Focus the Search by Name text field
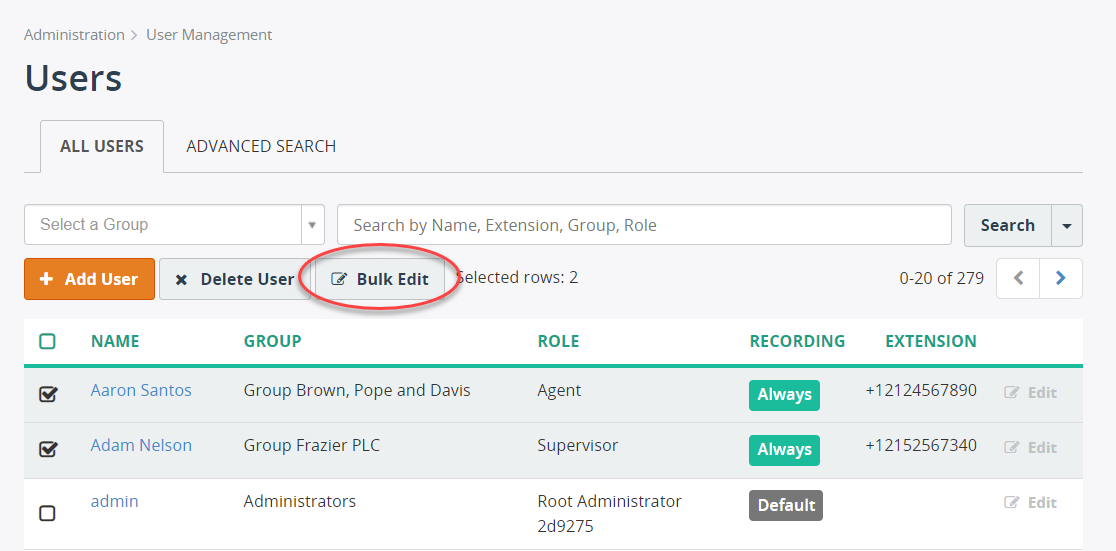1116x551 pixels. click(644, 225)
